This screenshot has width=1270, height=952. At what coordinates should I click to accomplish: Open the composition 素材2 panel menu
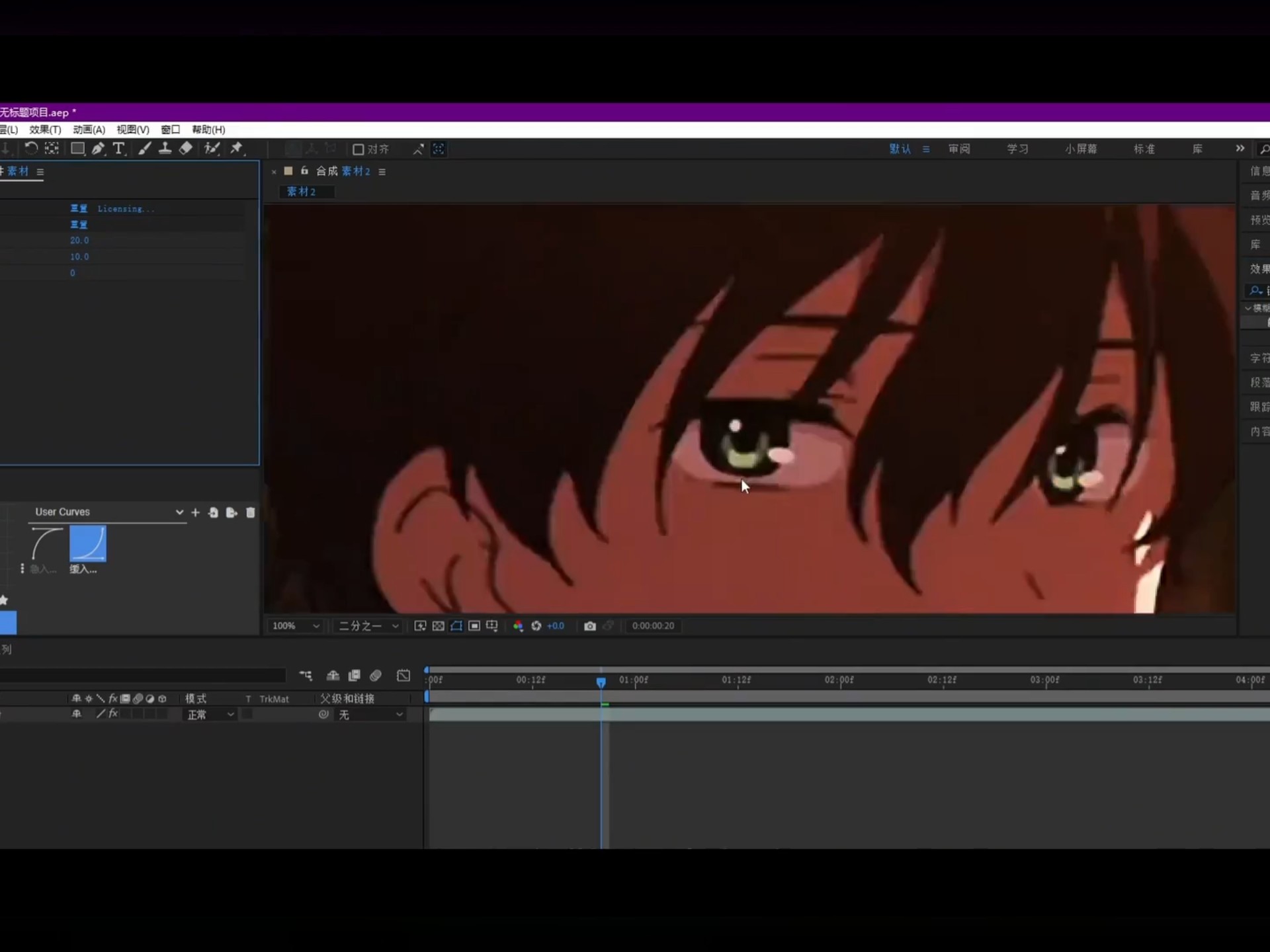(382, 172)
